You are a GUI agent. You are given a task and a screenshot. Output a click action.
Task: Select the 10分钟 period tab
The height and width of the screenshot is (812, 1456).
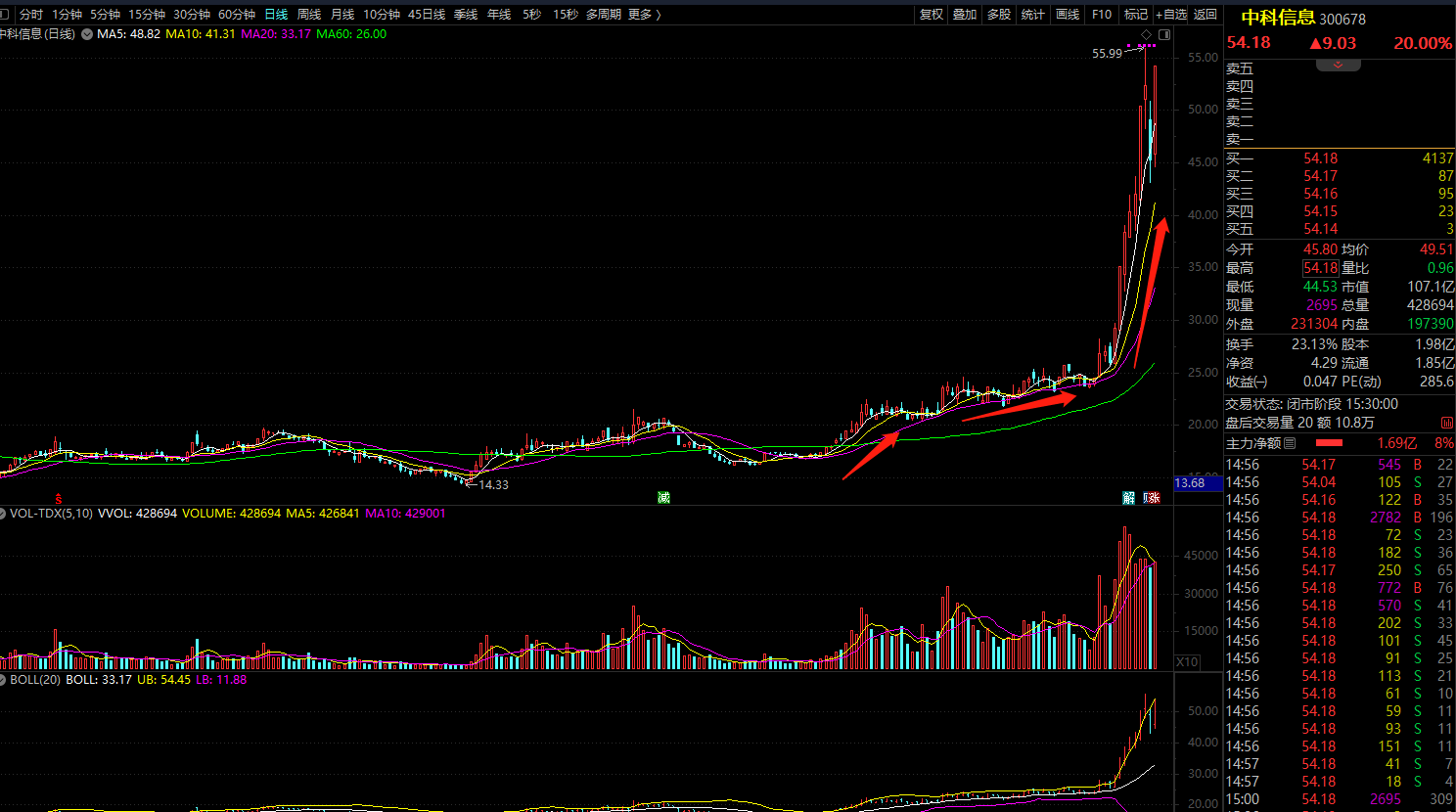(382, 14)
